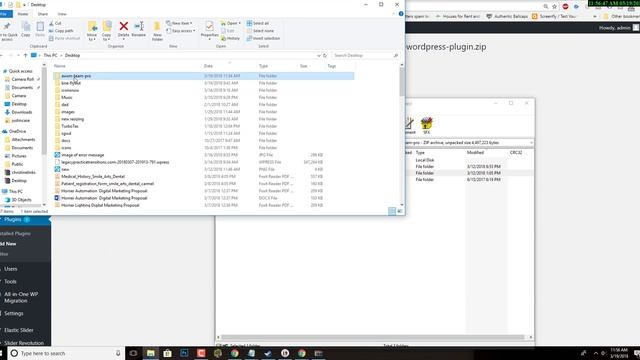Screen dimensions: 640x360
Task: Select Downloads in the navigation pane
Action: (x=22, y=112)
